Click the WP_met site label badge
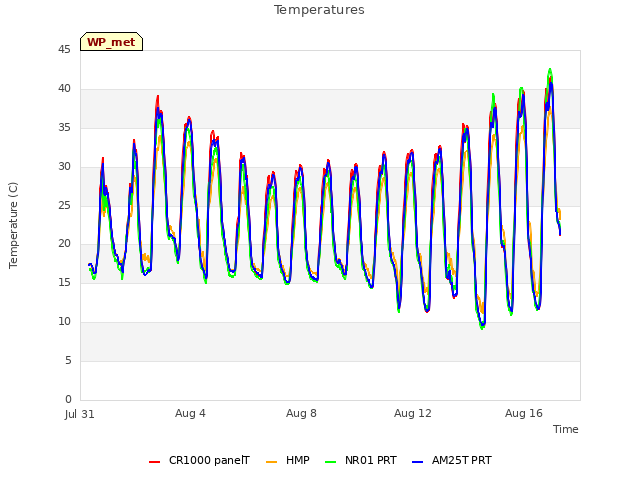 (111, 42)
